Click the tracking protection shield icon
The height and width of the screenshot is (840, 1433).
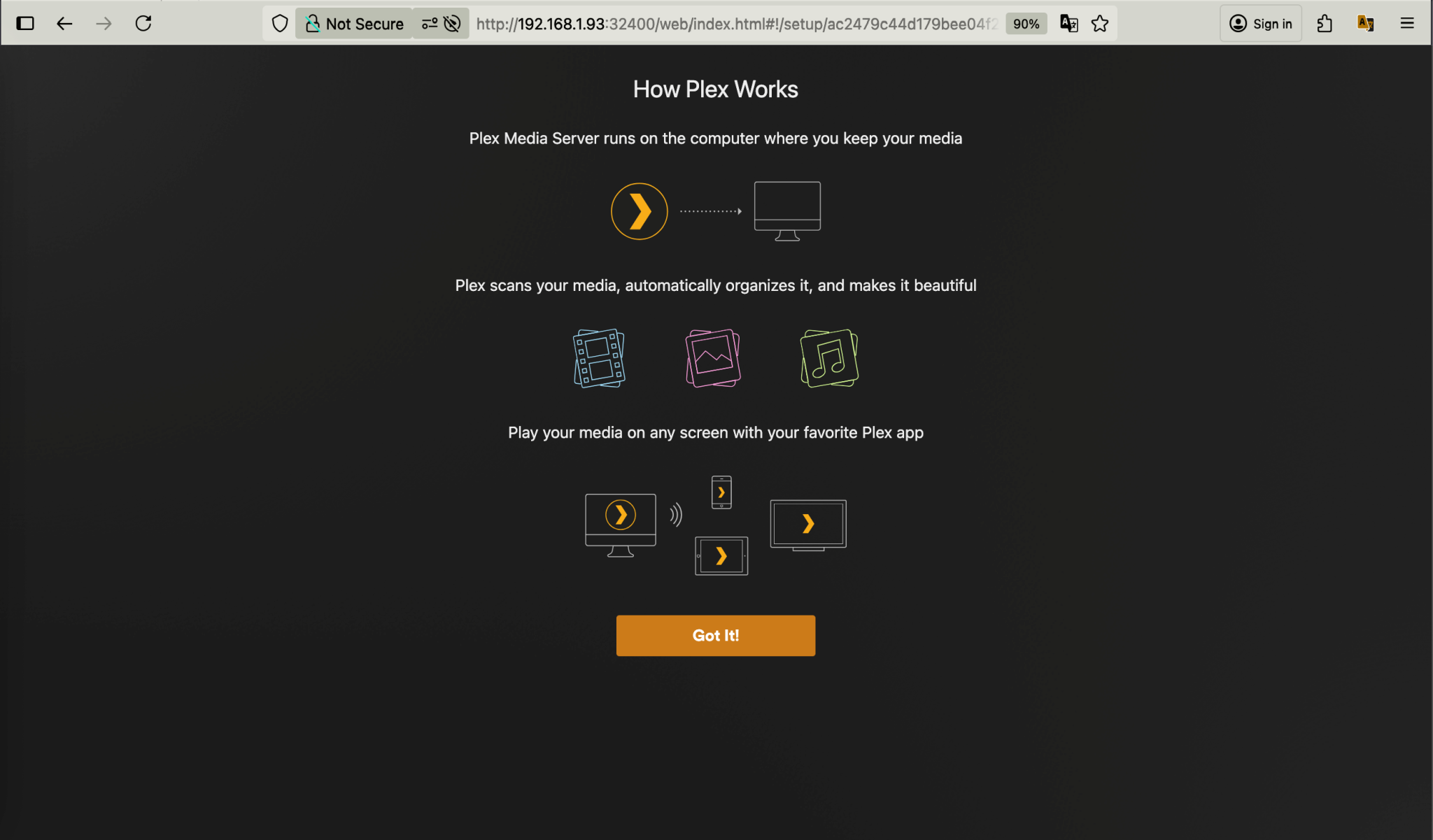pos(280,23)
